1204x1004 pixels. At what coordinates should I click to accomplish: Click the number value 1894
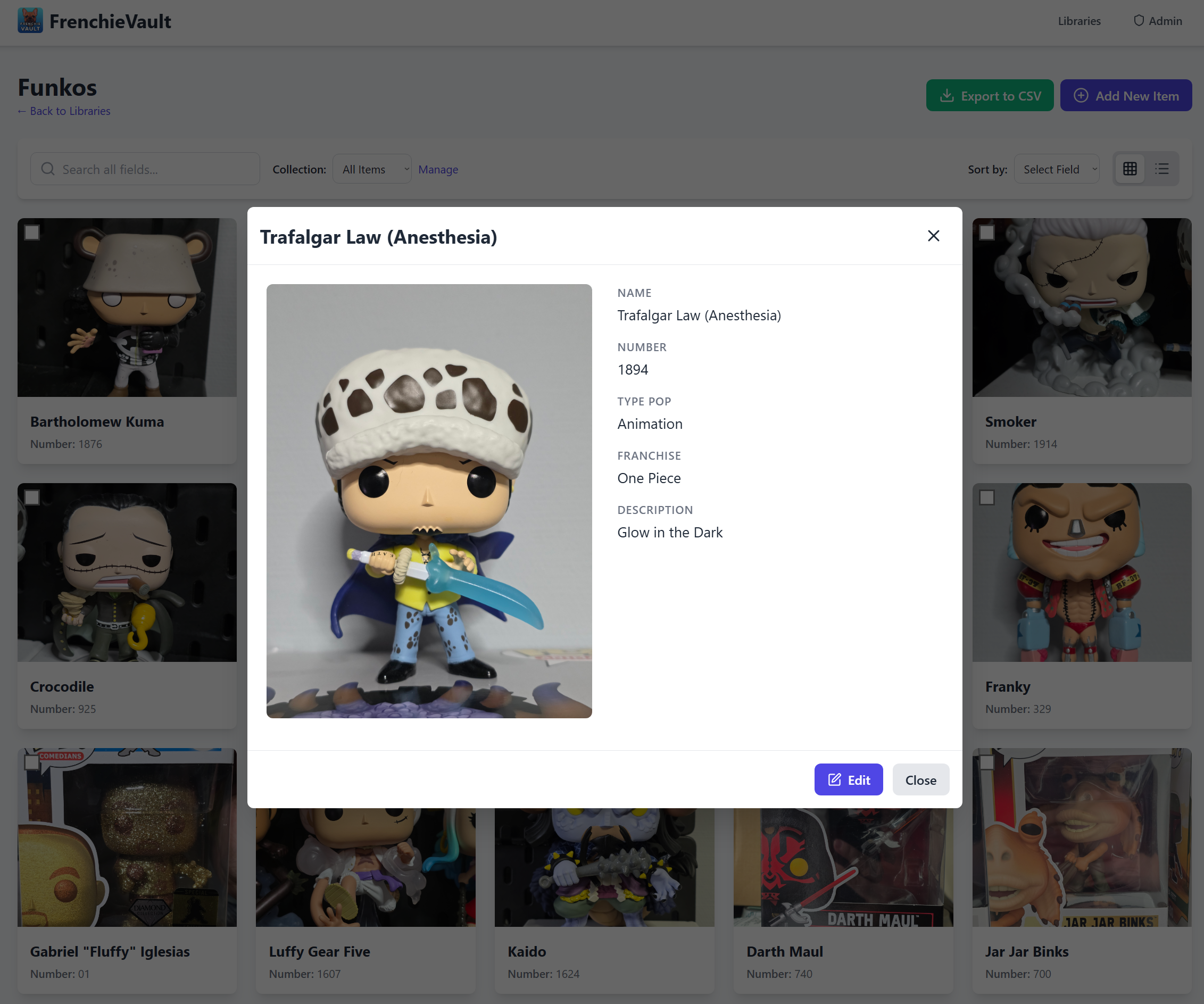coord(633,370)
